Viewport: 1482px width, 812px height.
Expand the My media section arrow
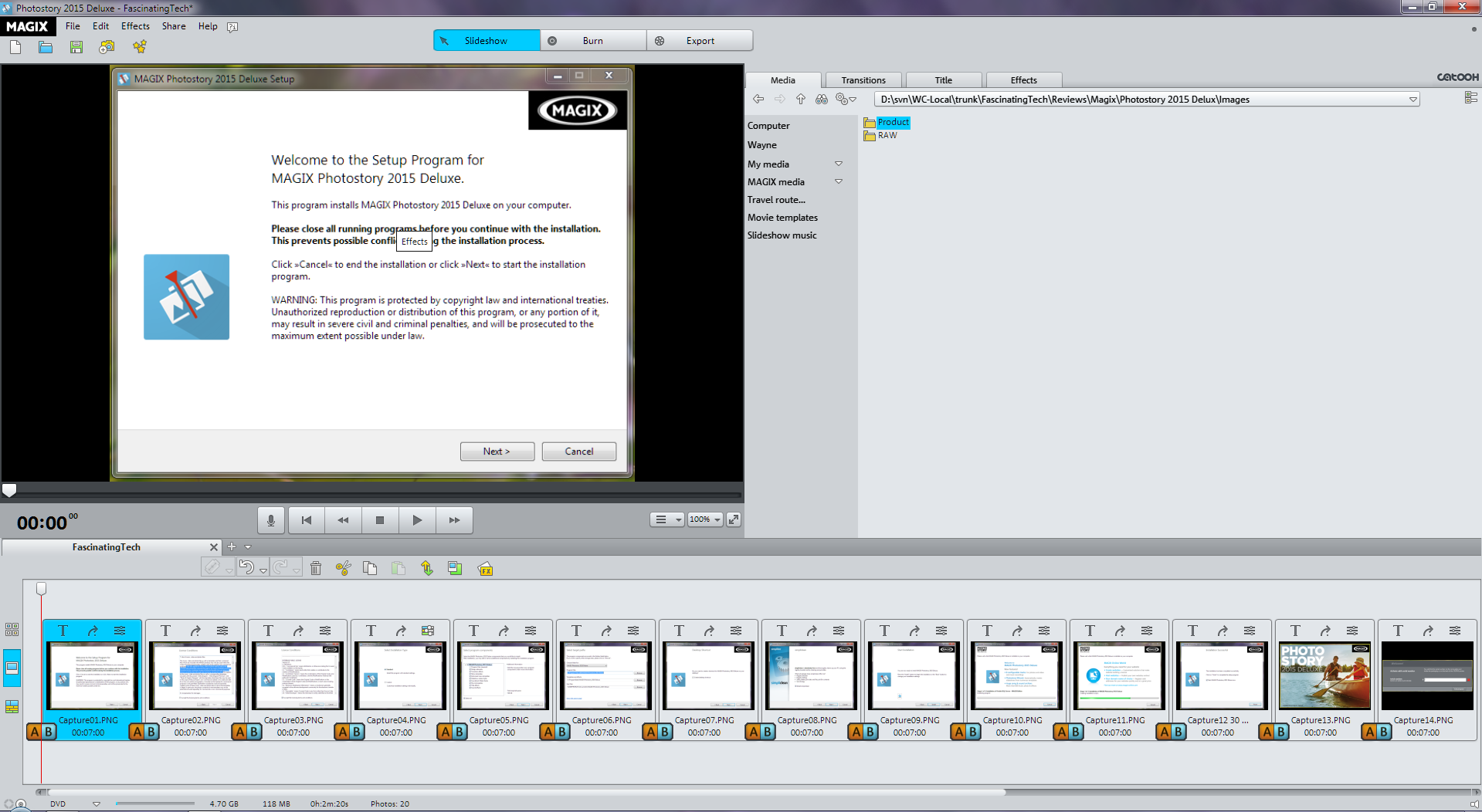pos(839,164)
